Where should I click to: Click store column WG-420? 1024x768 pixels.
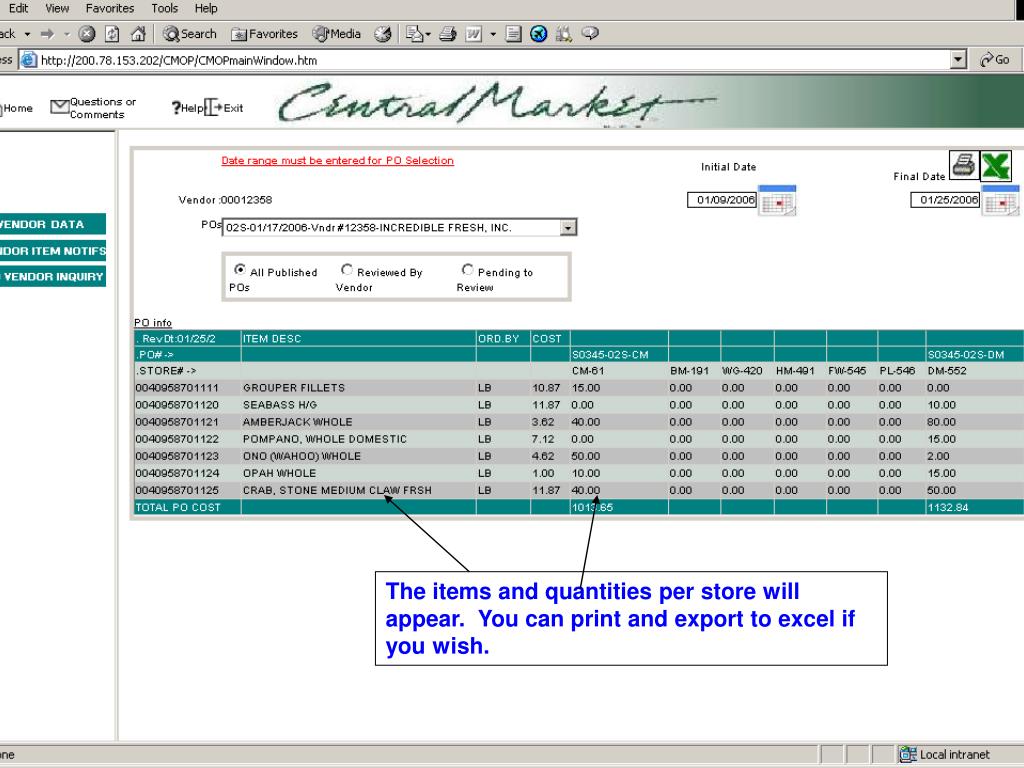coord(742,371)
